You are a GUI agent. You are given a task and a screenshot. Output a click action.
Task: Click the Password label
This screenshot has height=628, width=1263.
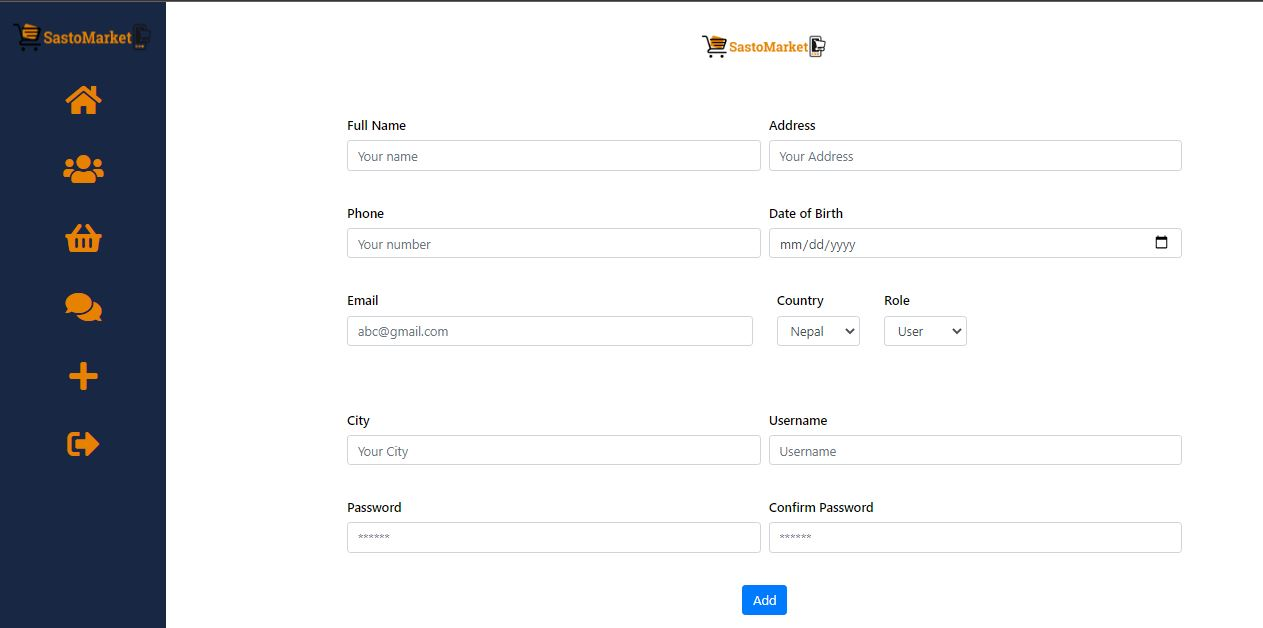pos(374,508)
